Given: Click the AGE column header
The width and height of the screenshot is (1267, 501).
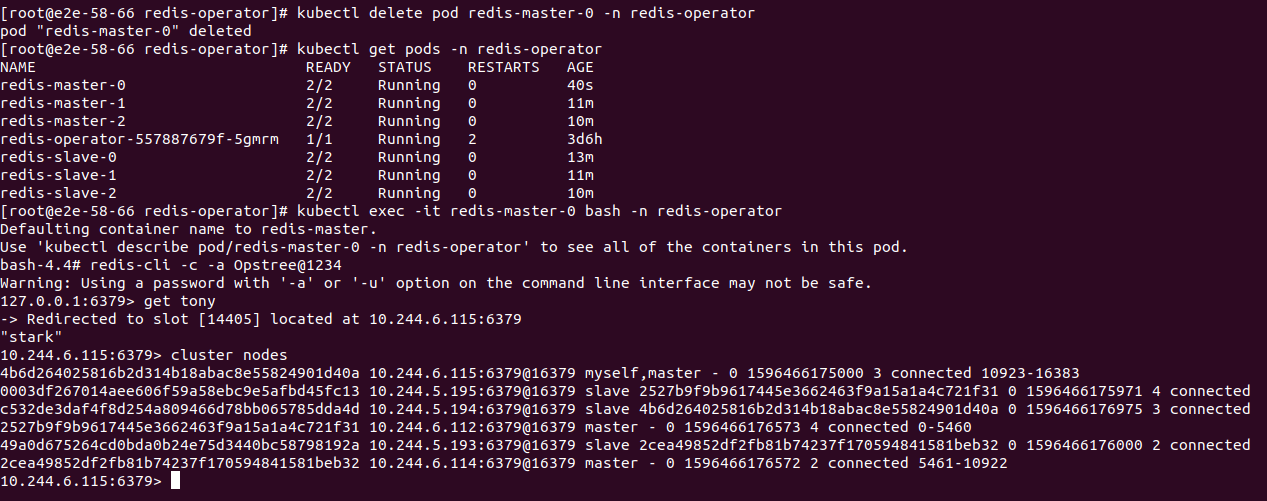Looking at the screenshot, I should pos(580,68).
